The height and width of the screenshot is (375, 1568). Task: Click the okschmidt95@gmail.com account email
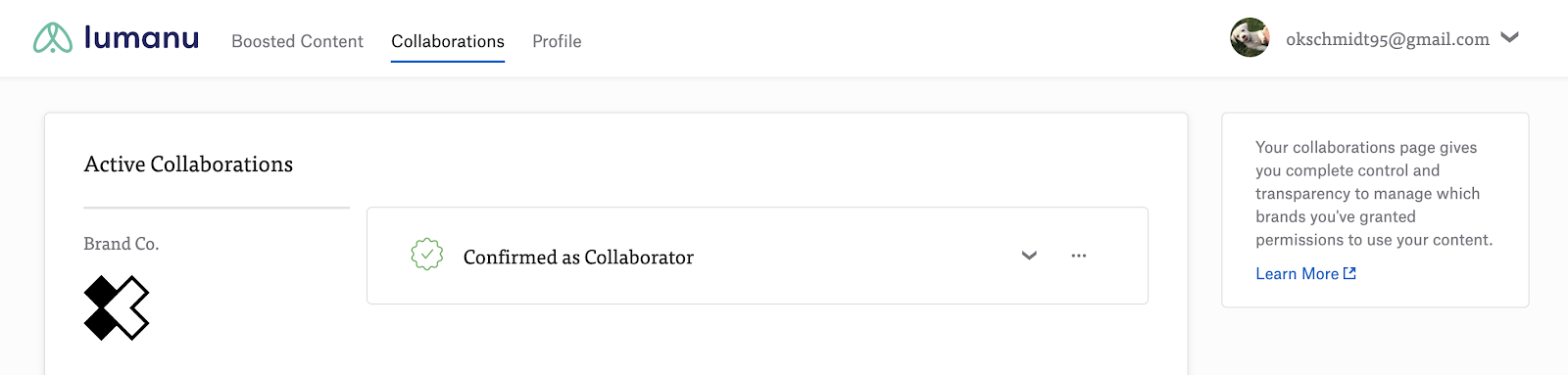click(x=1388, y=39)
